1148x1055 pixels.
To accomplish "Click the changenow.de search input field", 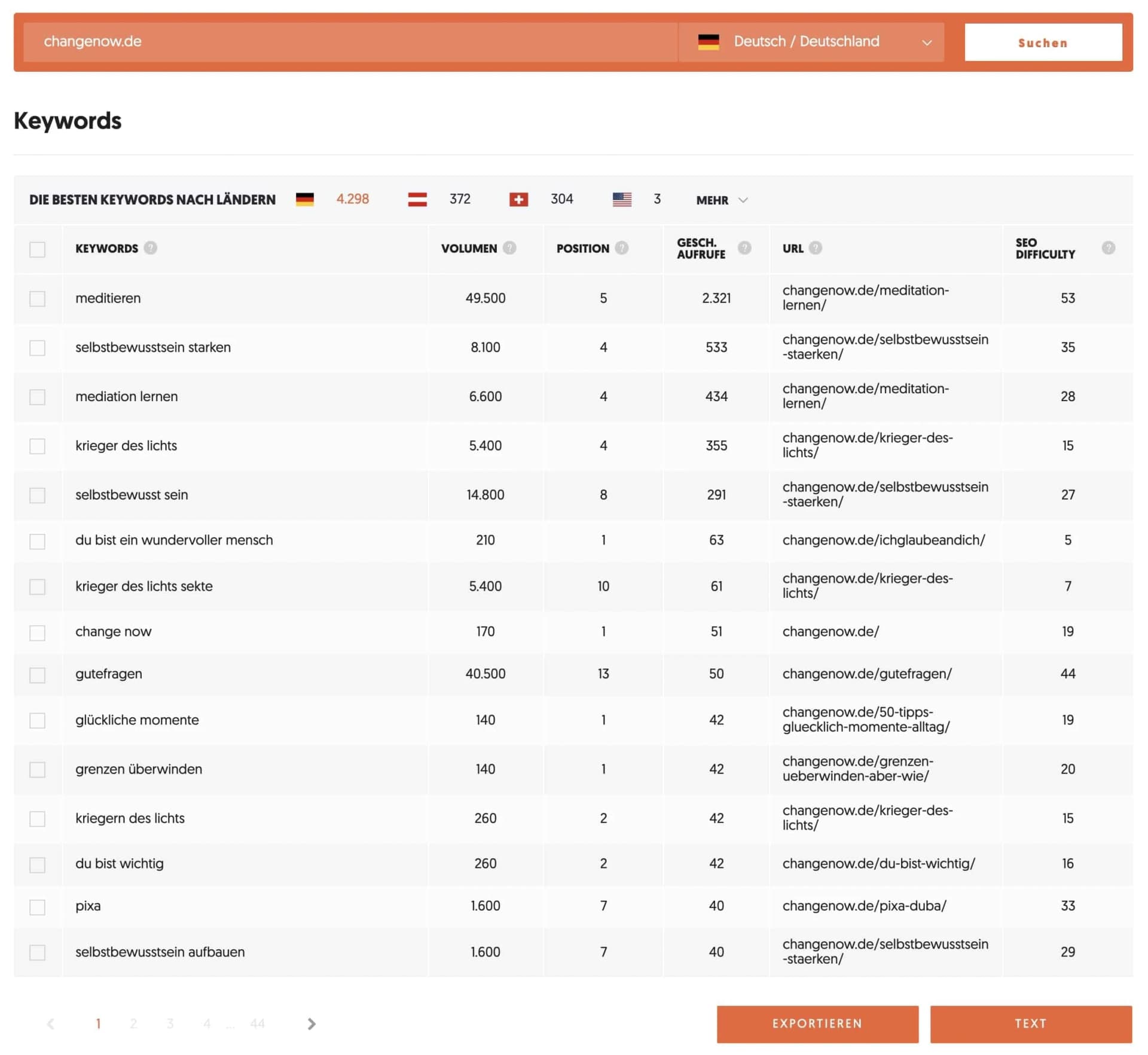I will point(347,42).
